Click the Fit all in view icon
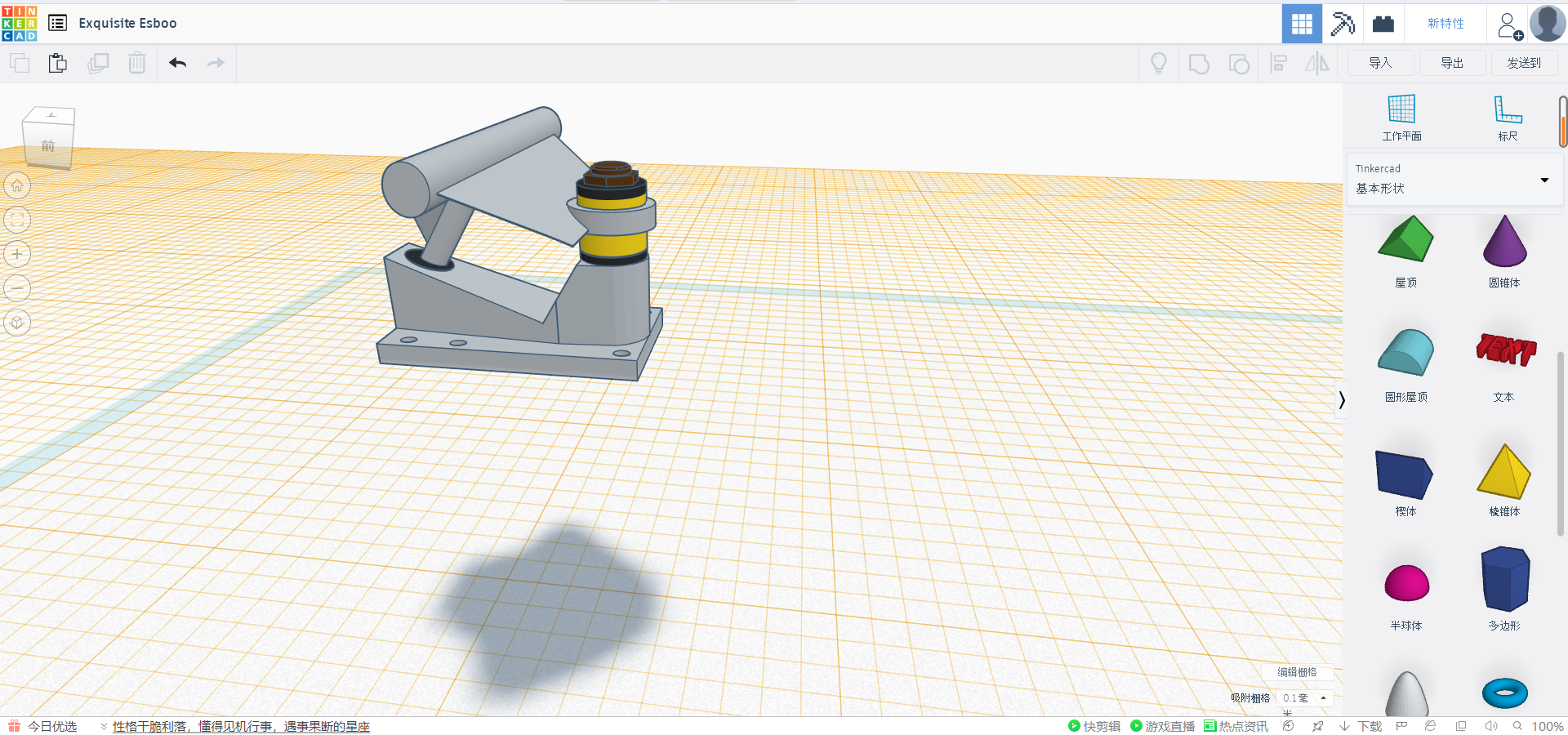1568x735 pixels. (x=17, y=220)
